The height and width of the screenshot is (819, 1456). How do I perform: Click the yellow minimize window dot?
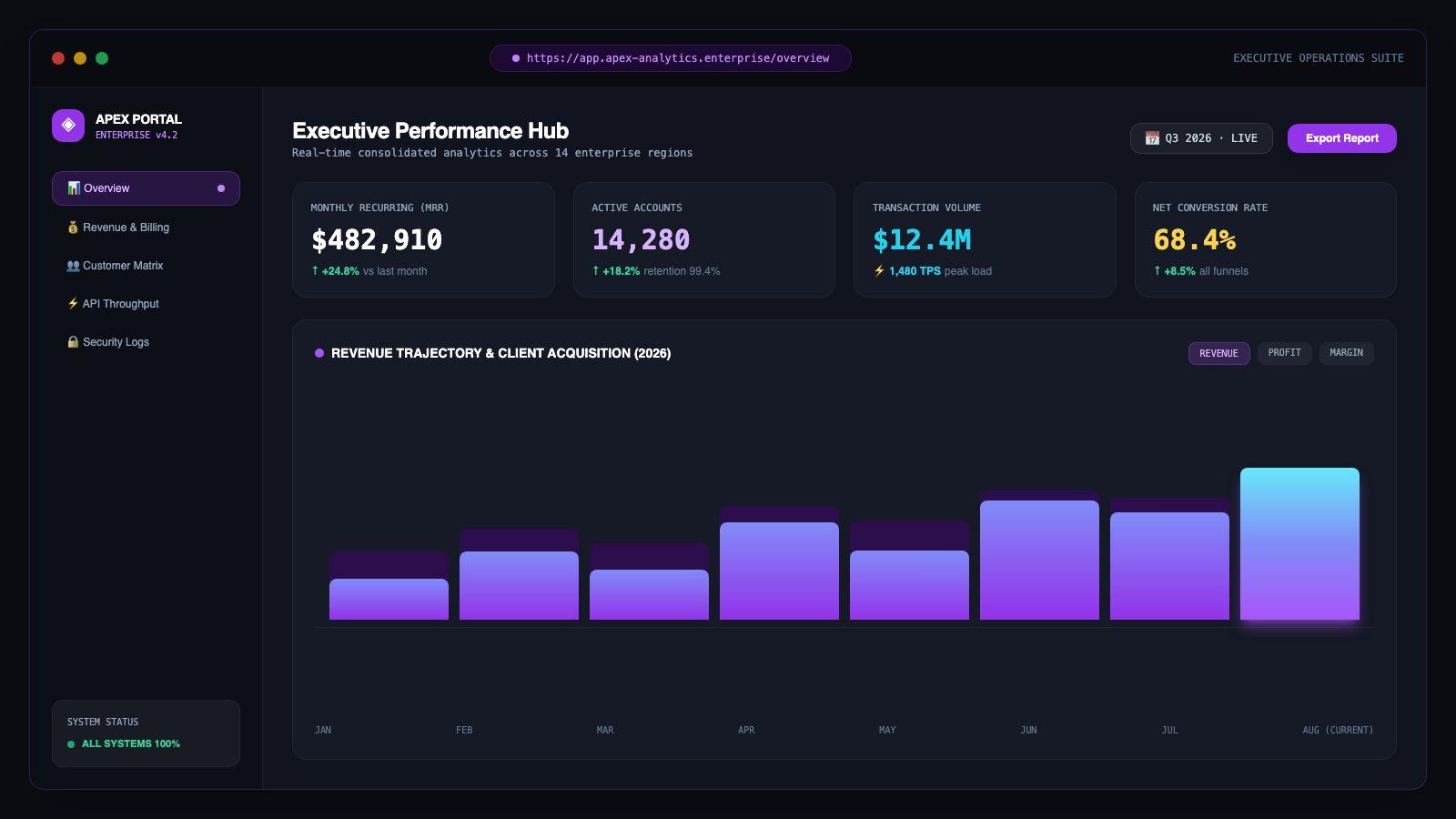point(80,58)
